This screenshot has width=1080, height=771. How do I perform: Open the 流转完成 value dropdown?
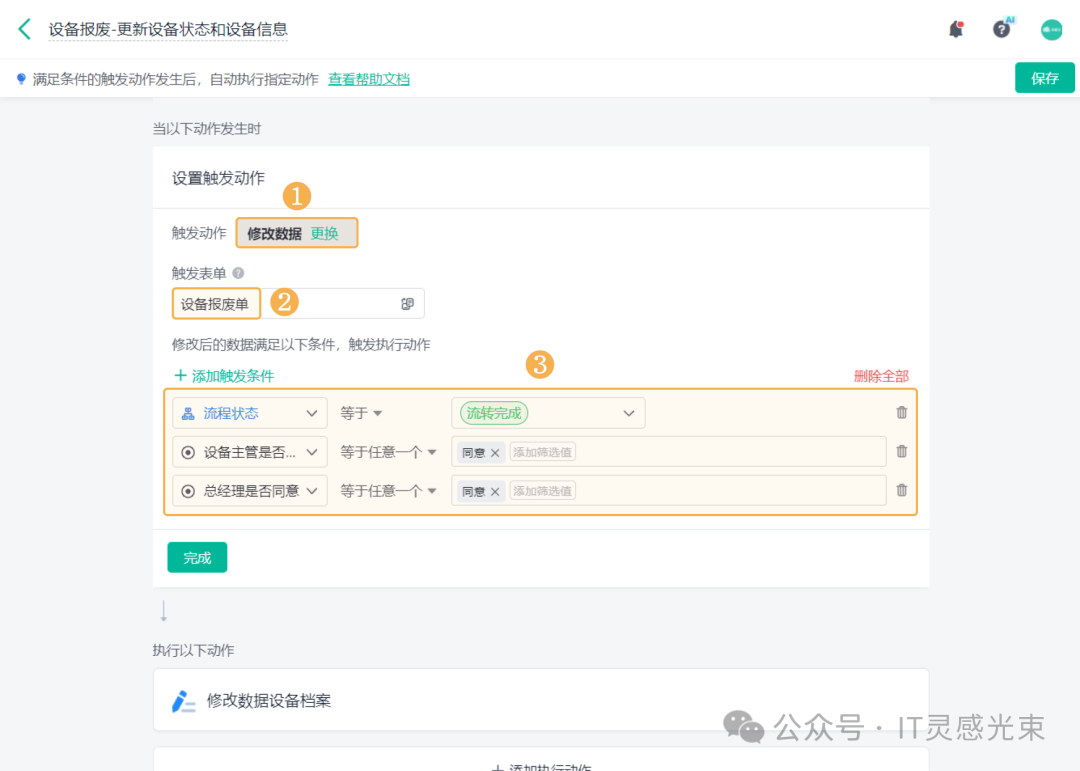point(628,413)
